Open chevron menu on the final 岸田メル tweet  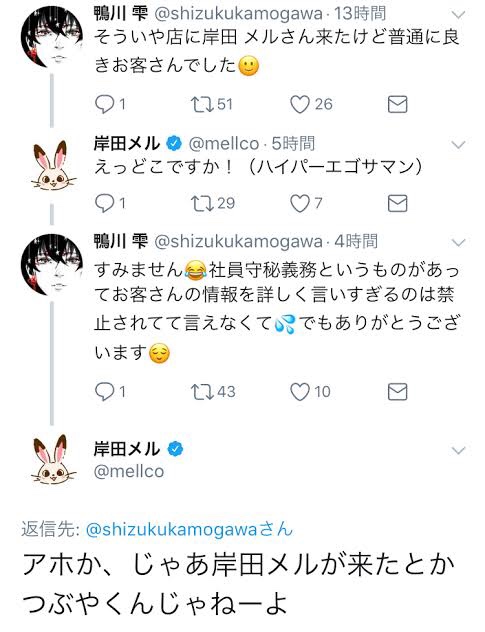click(459, 450)
